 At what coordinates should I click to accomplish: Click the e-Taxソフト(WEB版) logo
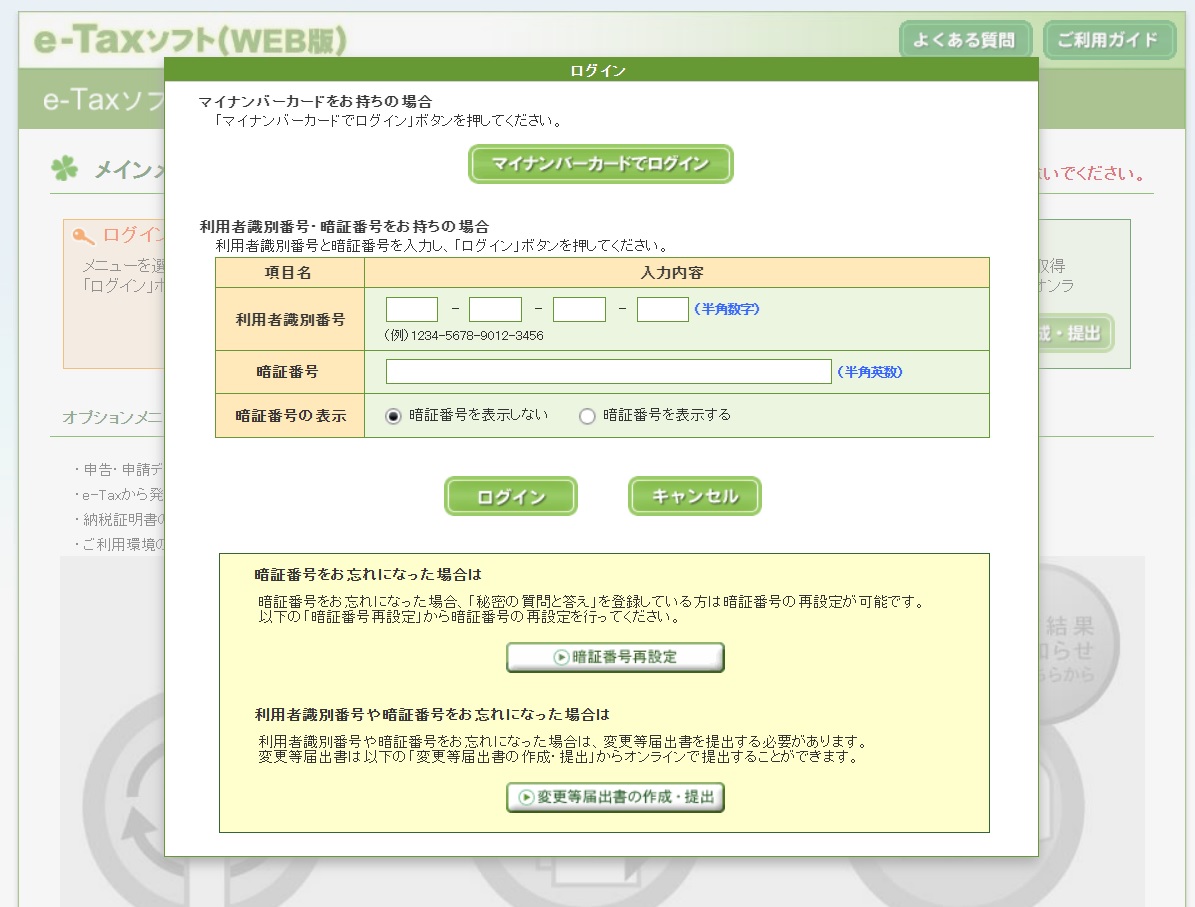point(190,40)
